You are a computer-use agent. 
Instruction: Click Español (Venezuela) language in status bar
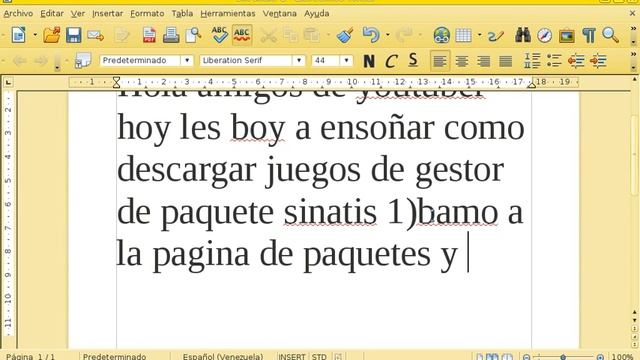pos(222,356)
